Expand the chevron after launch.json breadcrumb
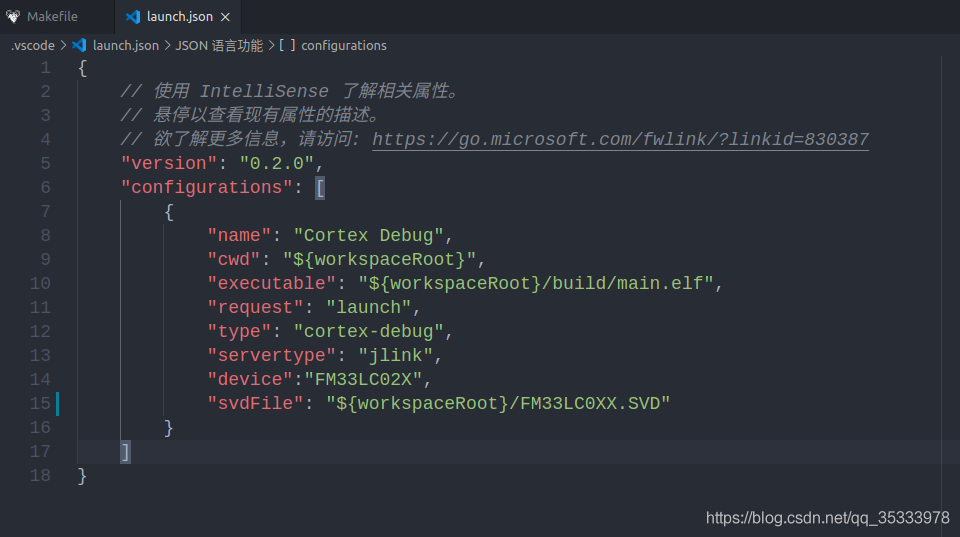Viewport: 960px width, 537px height. 167,45
